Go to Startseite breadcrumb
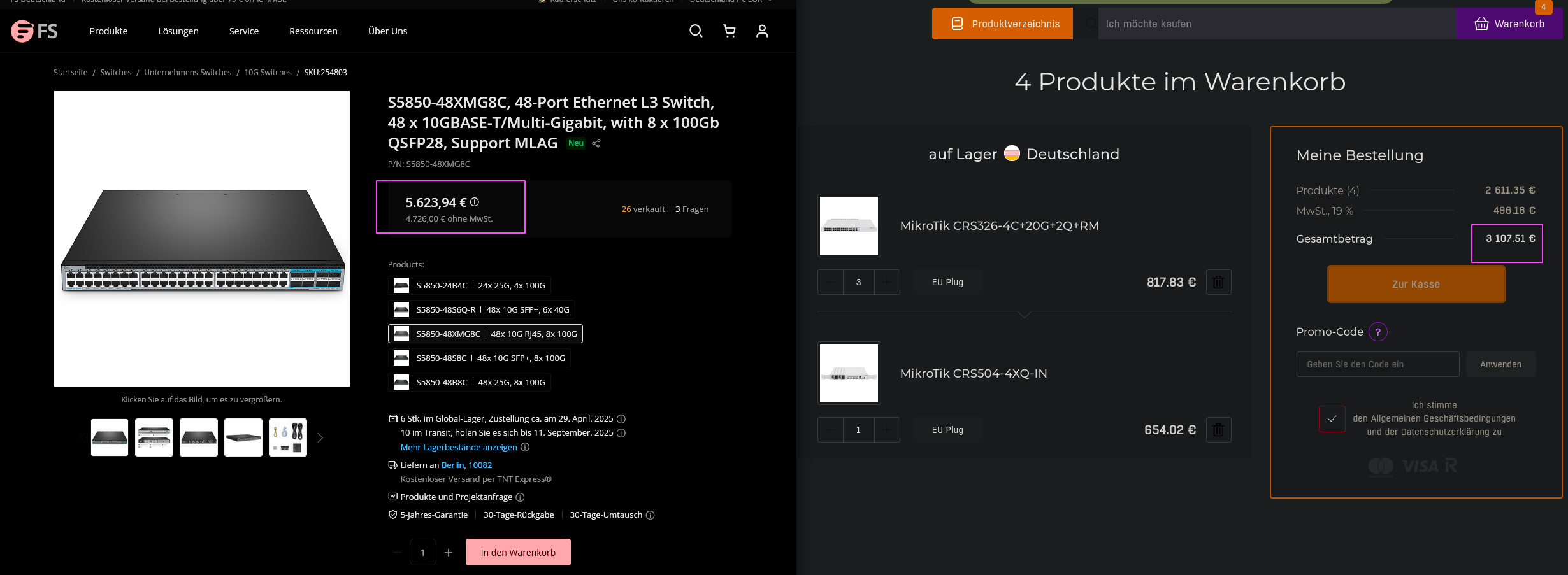Image resolution: width=1568 pixels, height=575 pixels. point(71,73)
